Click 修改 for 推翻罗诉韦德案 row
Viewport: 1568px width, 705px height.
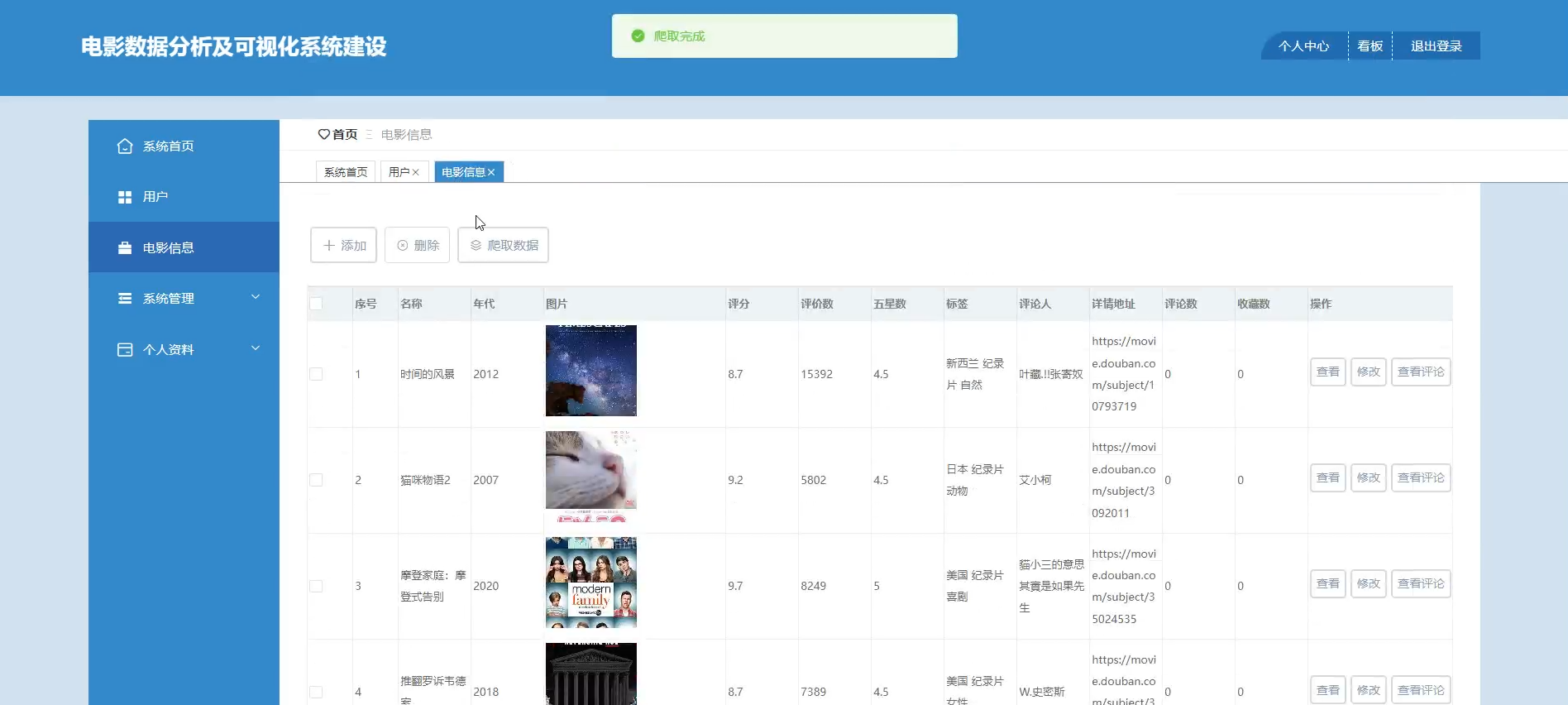tap(1369, 690)
